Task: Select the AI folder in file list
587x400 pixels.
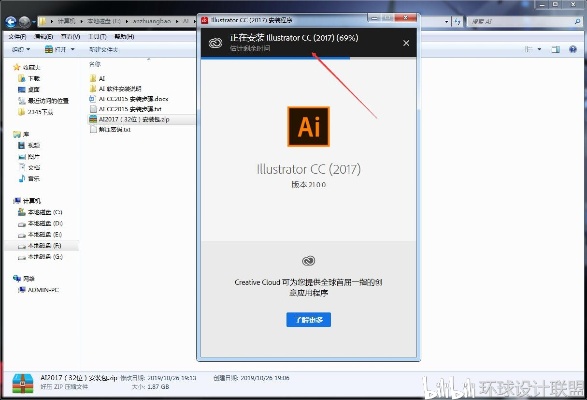Action: [x=97, y=78]
